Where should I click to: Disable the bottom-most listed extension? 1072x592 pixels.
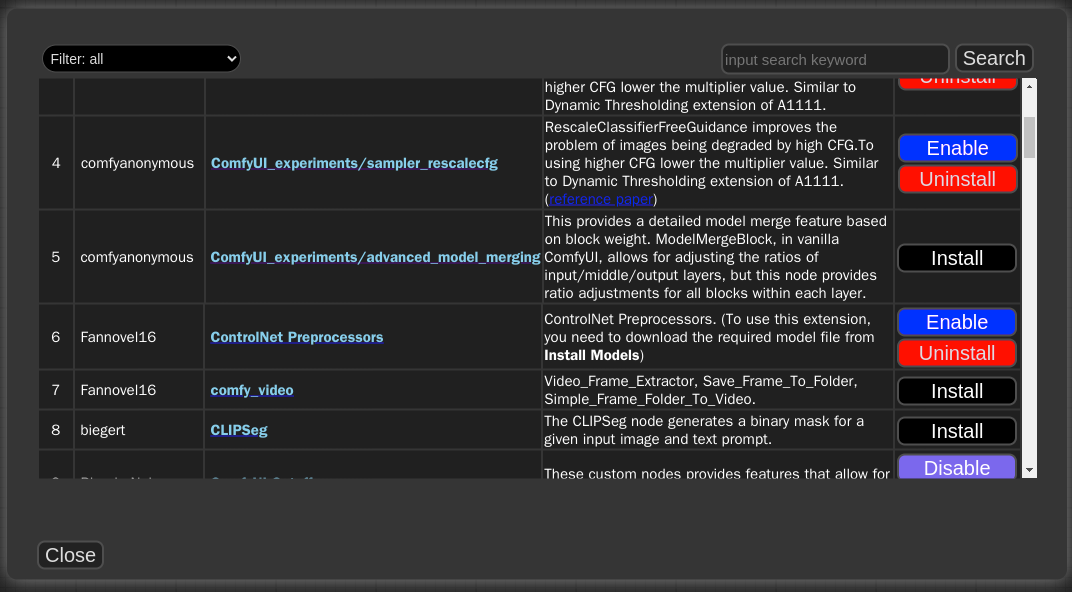coord(956,467)
